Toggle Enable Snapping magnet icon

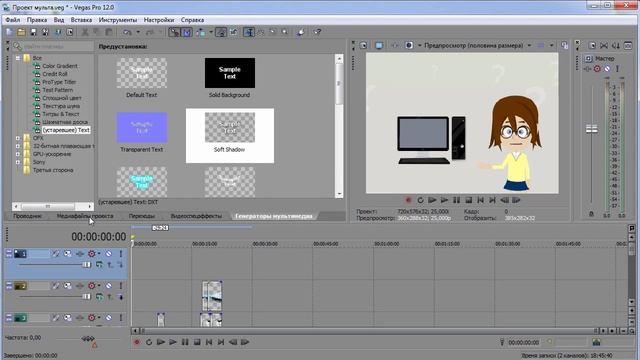(174, 32)
